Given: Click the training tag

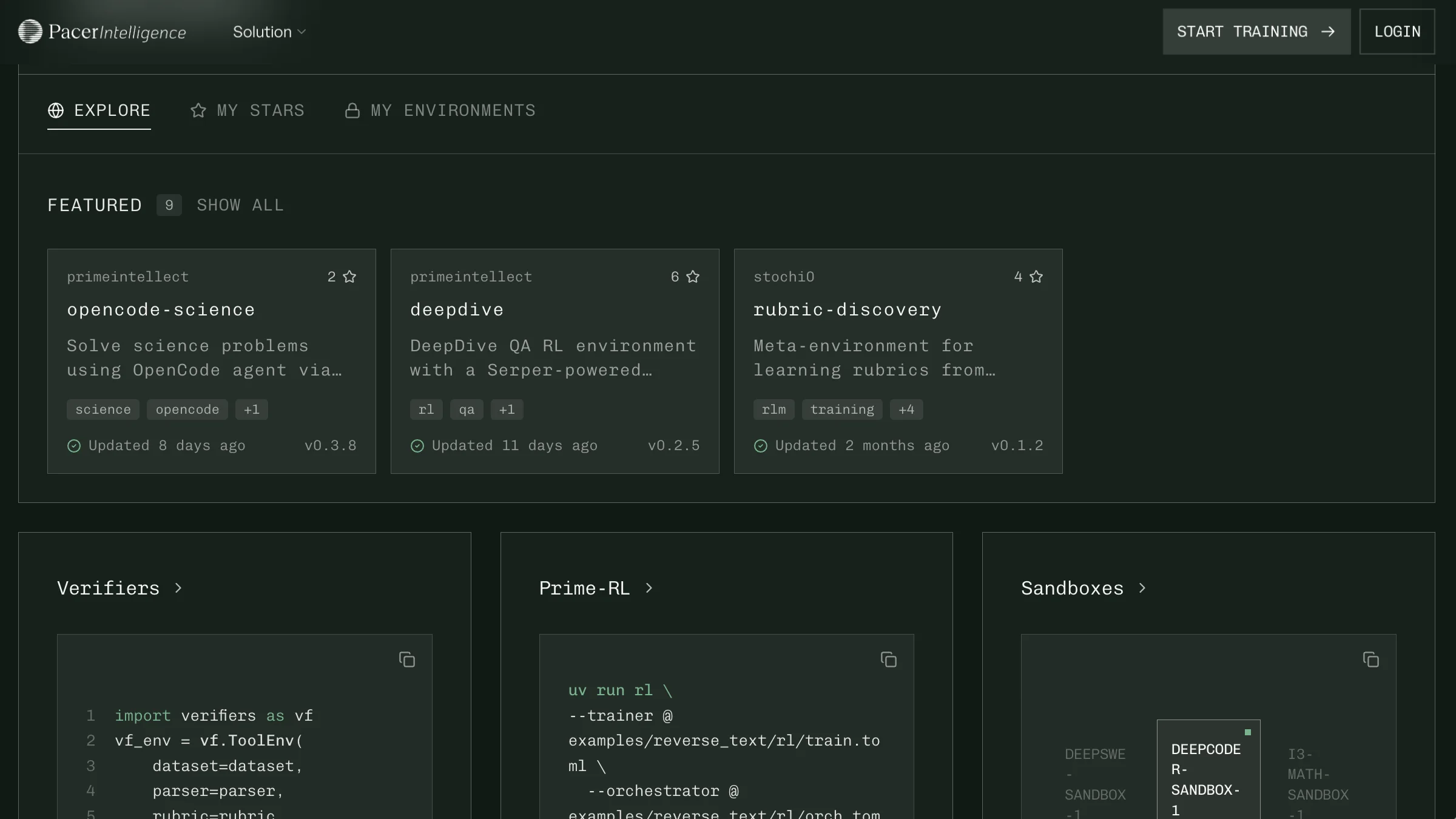Looking at the screenshot, I should point(842,409).
